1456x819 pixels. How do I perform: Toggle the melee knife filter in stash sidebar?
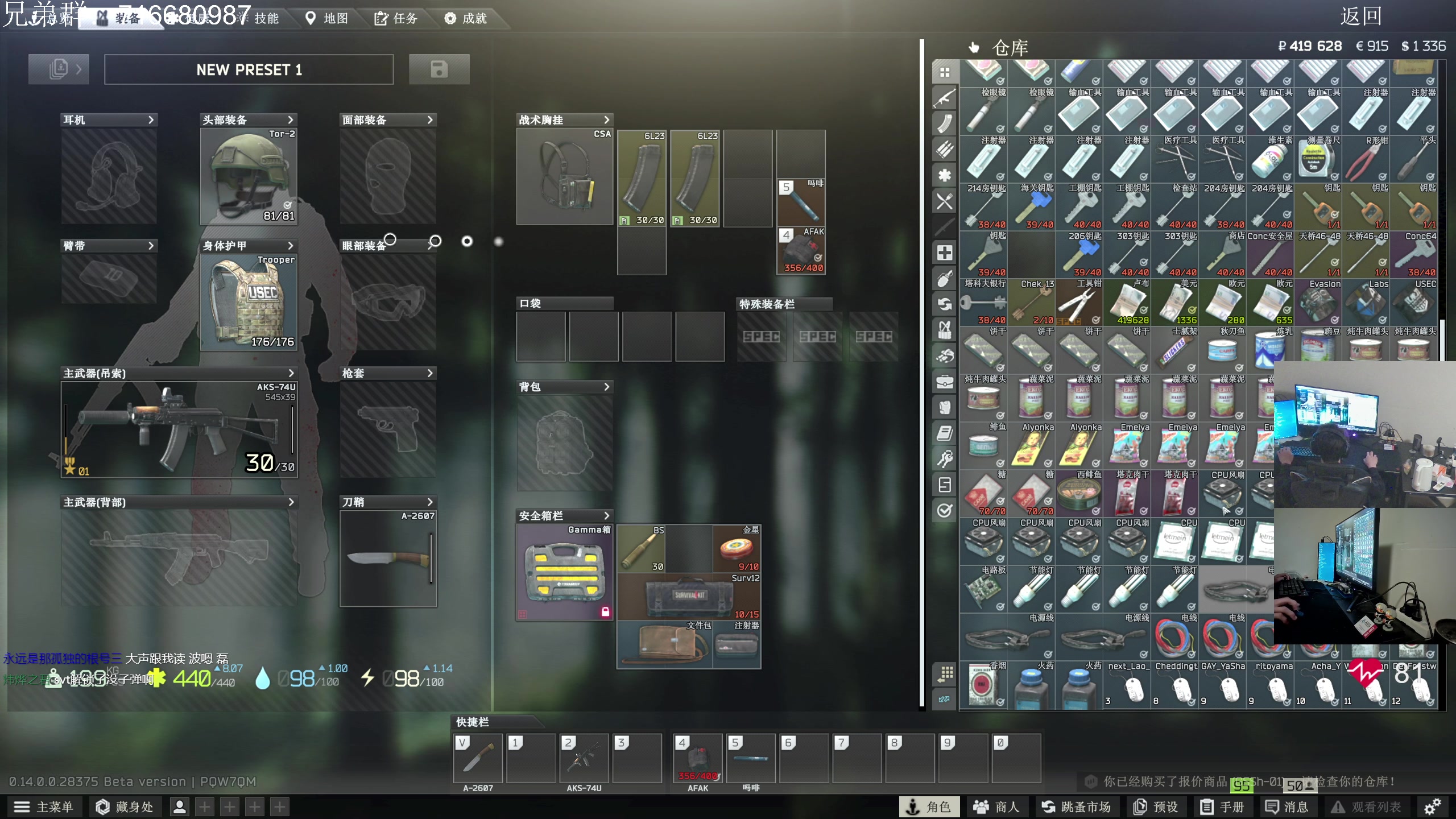945,227
